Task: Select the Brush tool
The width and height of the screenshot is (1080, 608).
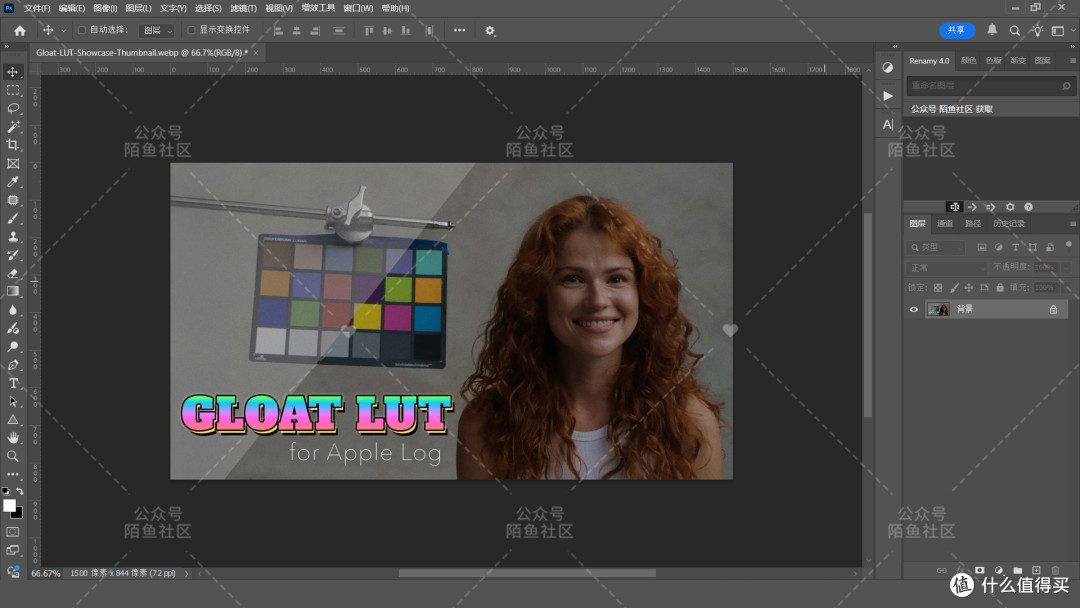Action: [13, 218]
